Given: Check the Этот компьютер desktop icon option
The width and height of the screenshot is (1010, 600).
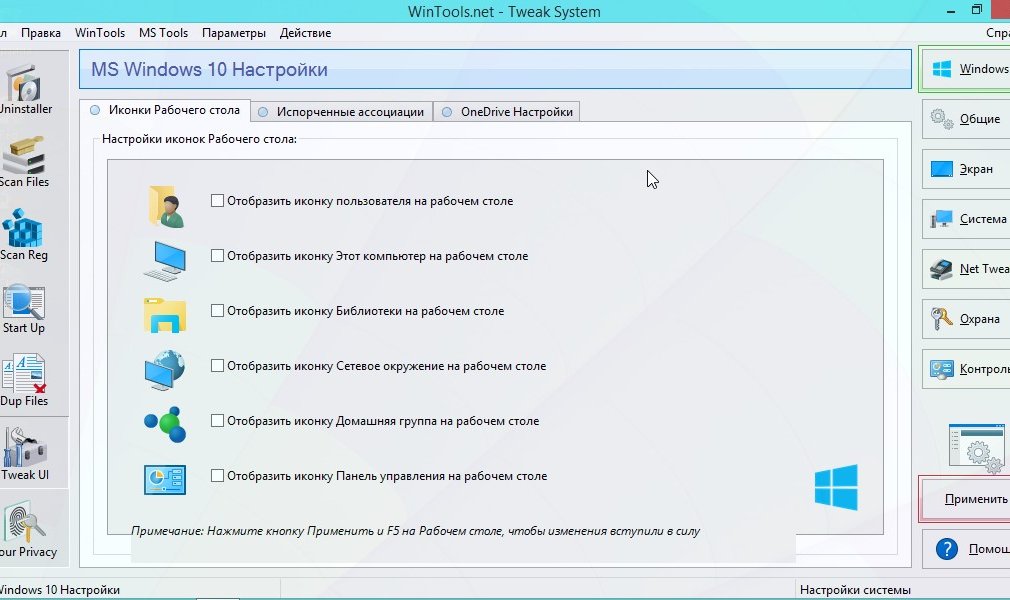Looking at the screenshot, I should click(x=217, y=255).
